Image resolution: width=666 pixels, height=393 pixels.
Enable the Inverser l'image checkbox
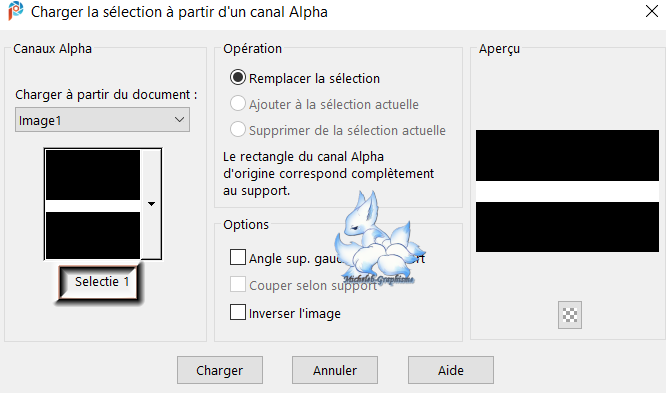point(238,312)
